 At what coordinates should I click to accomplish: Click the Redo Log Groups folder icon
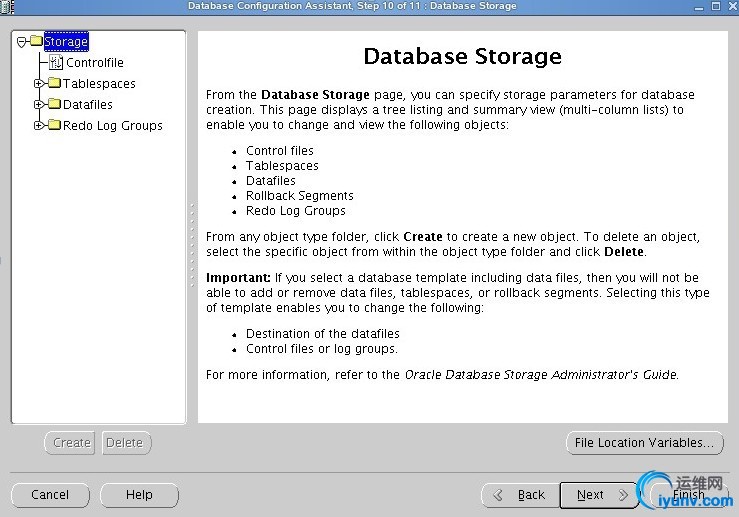tap(54, 125)
